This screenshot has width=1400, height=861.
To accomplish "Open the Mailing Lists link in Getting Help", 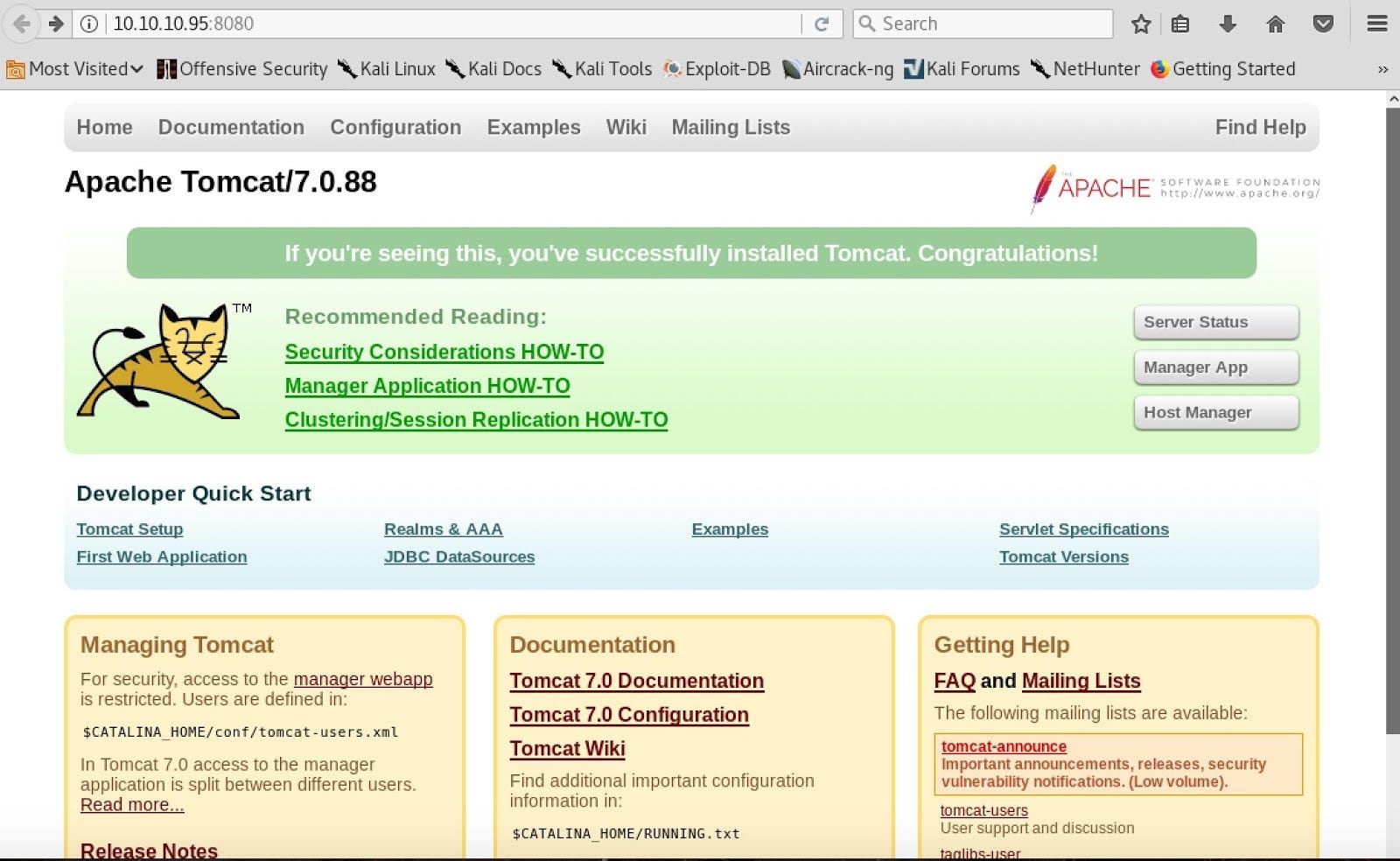I will [x=1081, y=681].
